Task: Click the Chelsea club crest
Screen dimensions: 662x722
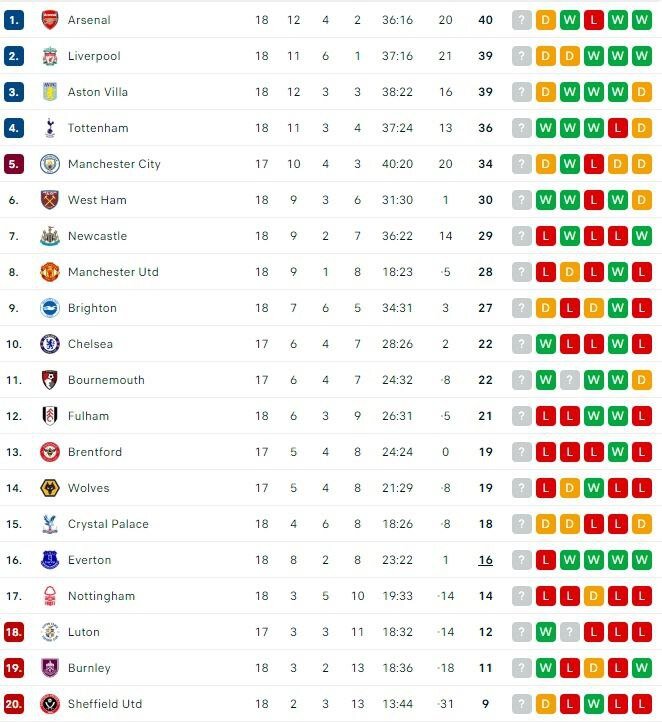Action: click(50, 344)
